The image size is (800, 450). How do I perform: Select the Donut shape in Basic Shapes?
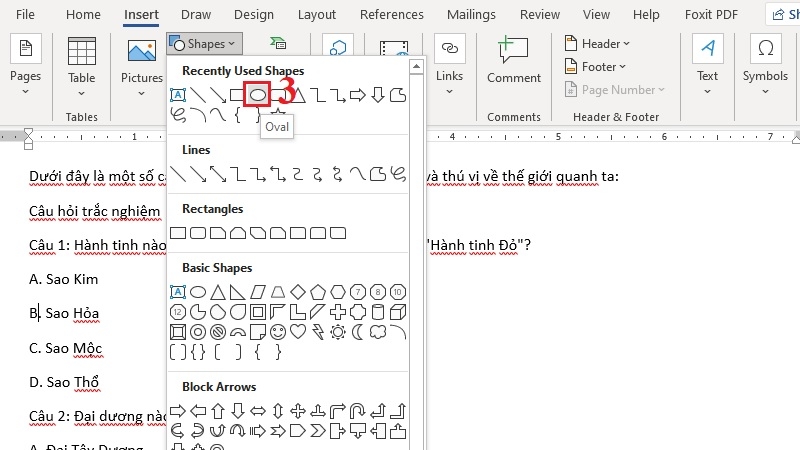coord(198,332)
